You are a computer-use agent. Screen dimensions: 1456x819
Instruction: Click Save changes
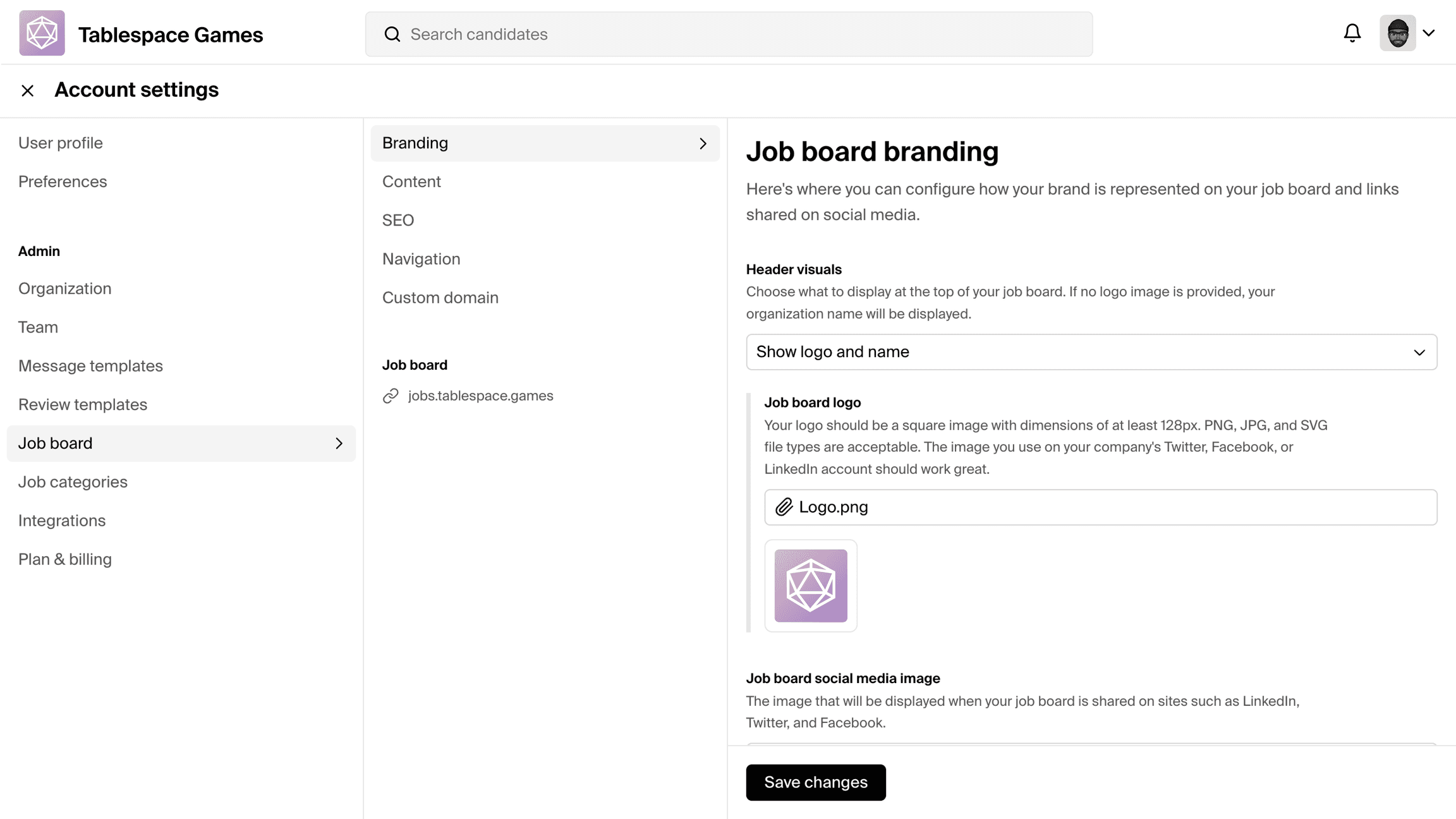(x=815, y=782)
